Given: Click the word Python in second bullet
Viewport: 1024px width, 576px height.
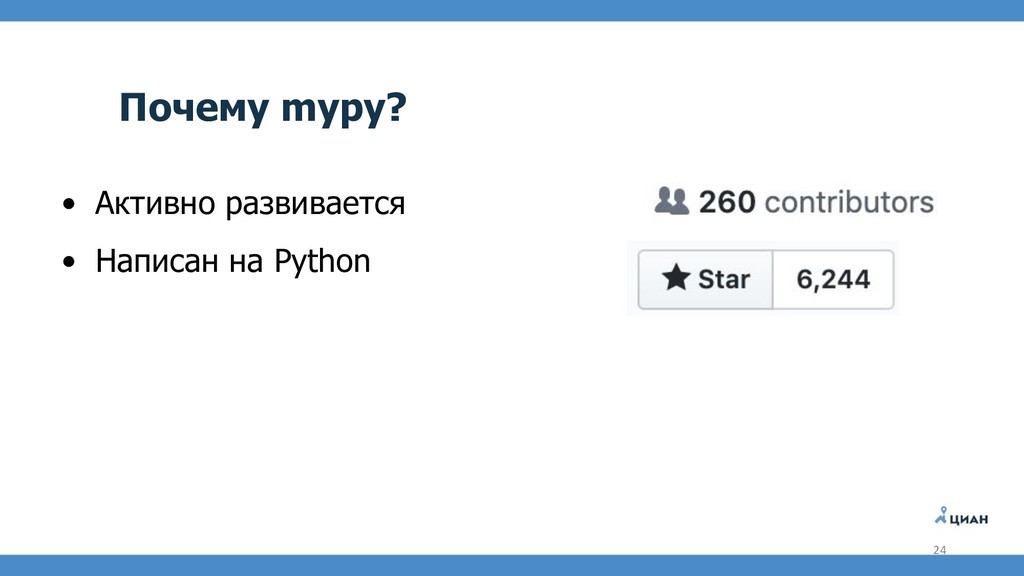Looking at the screenshot, I should coord(322,261).
